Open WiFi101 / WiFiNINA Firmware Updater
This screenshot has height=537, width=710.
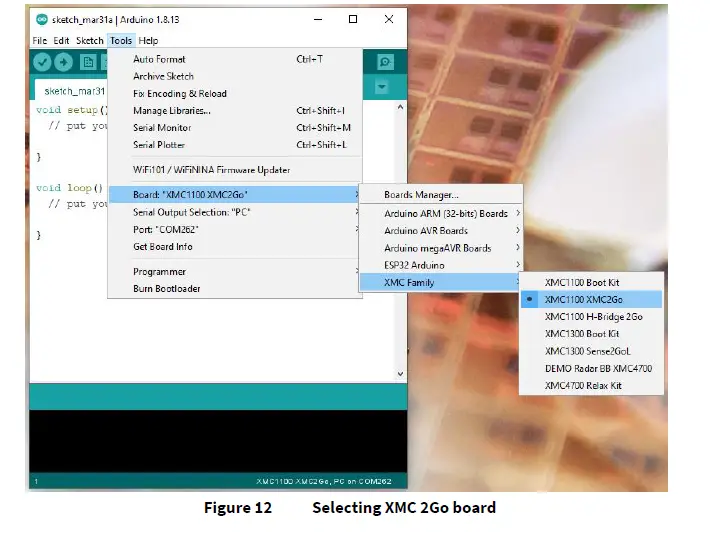click(x=235, y=170)
